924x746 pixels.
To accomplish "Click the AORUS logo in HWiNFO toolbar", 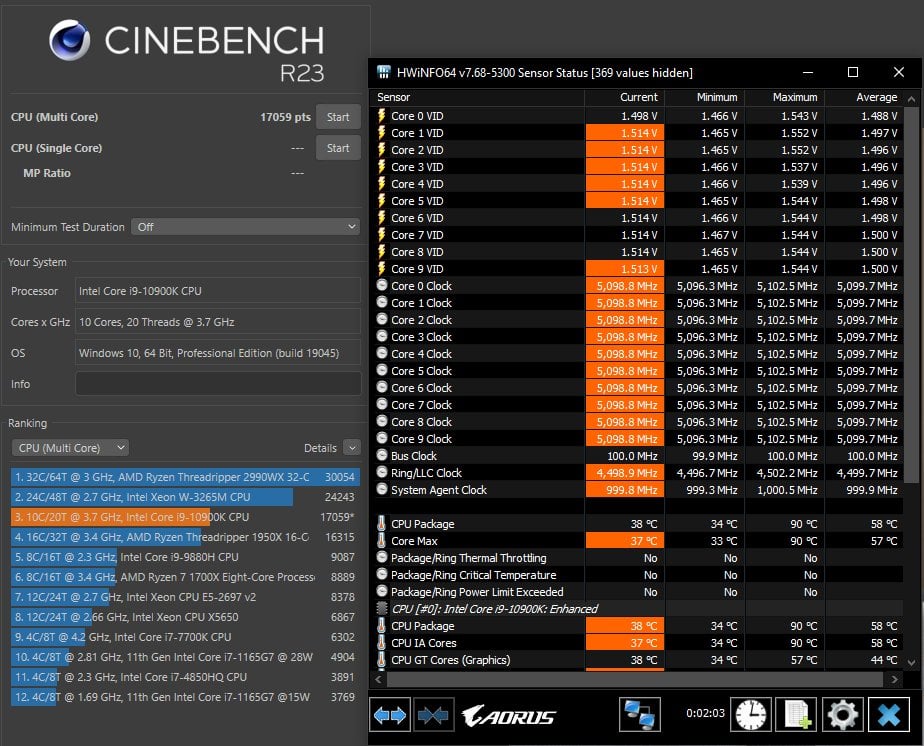I will click(509, 716).
